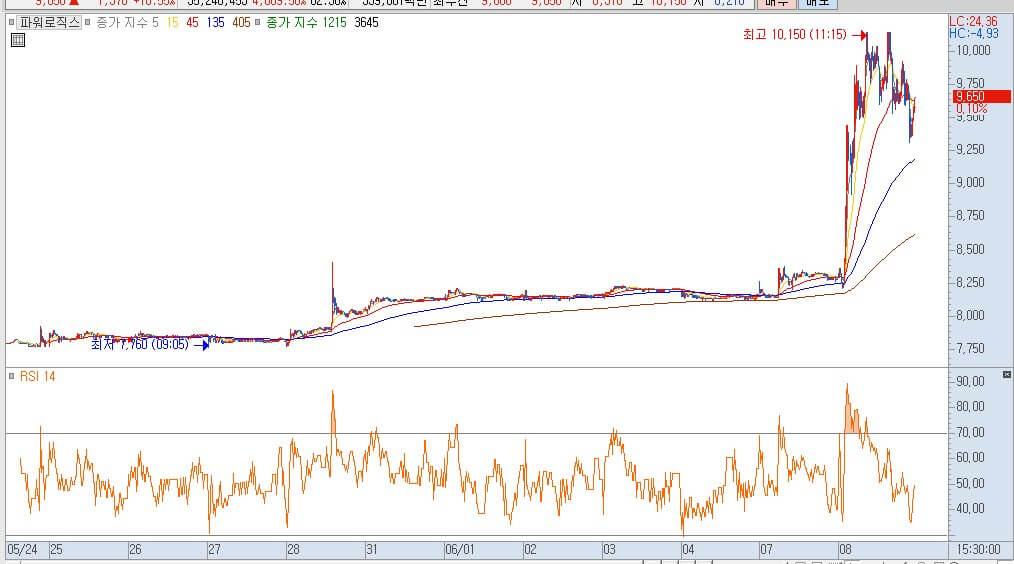Click the 05/24 date on the time axis
The height and width of the screenshot is (564, 1014).
click(x=23, y=550)
